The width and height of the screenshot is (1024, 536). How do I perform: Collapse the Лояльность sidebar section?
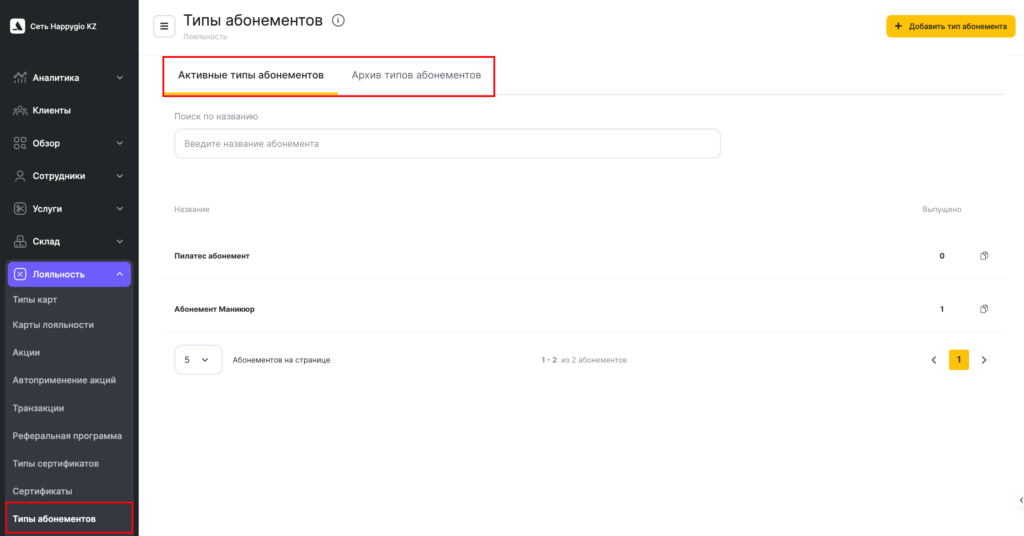click(x=119, y=274)
